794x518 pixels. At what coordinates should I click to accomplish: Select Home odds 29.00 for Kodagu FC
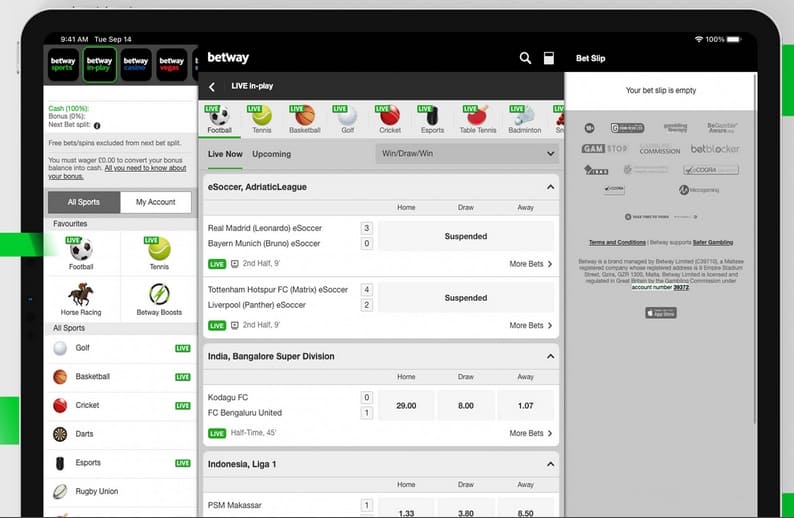pos(406,406)
